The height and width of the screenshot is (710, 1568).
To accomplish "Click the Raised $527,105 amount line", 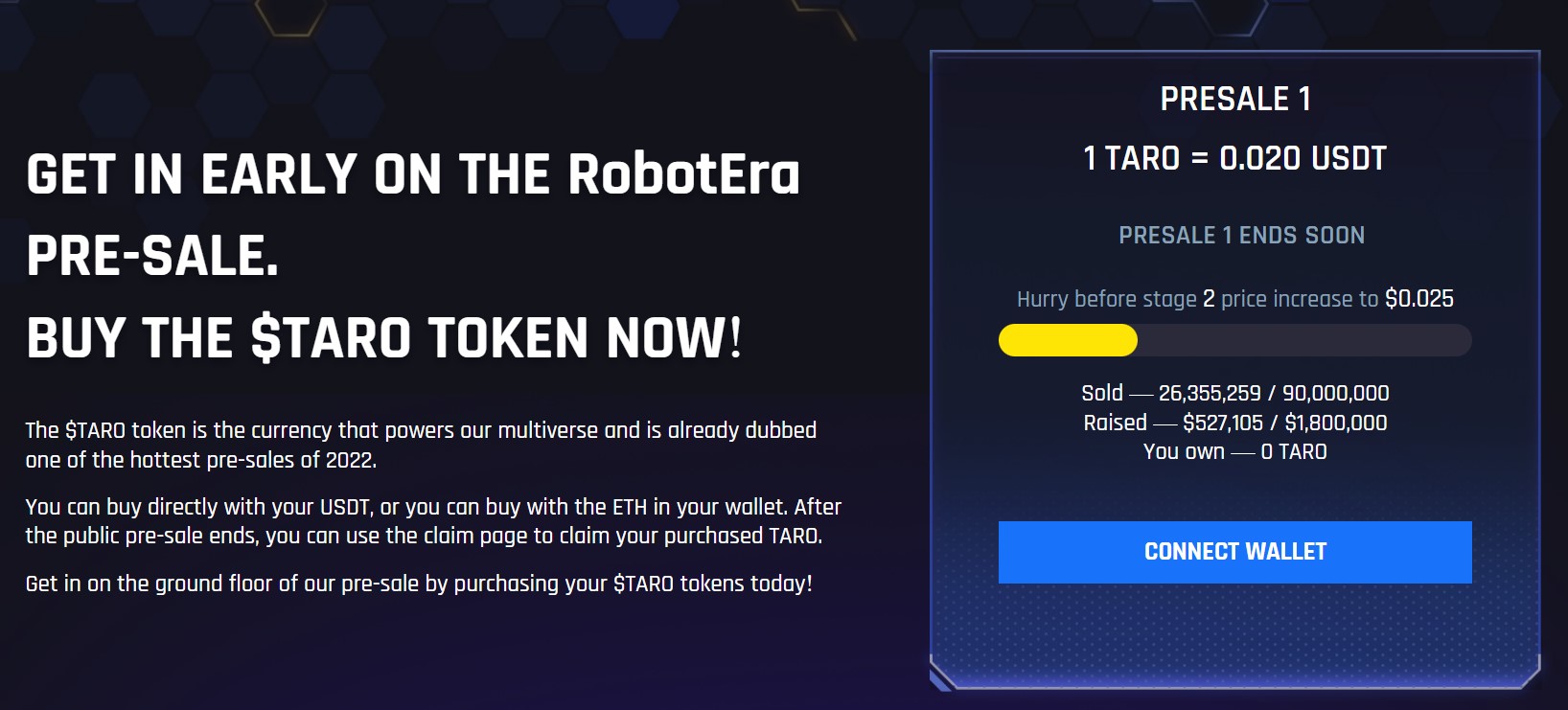I will [1235, 423].
